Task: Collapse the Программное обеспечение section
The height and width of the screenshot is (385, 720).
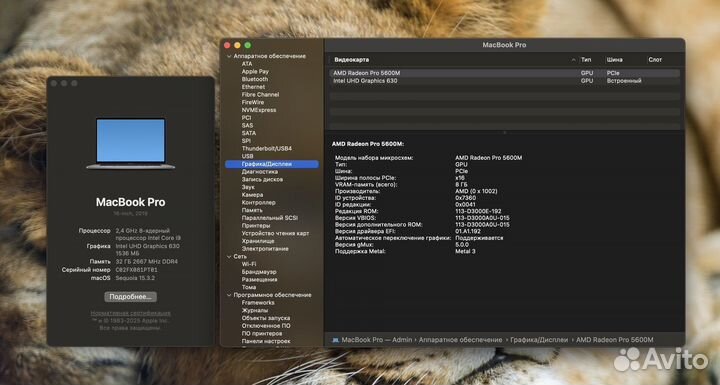Action: coord(229,295)
